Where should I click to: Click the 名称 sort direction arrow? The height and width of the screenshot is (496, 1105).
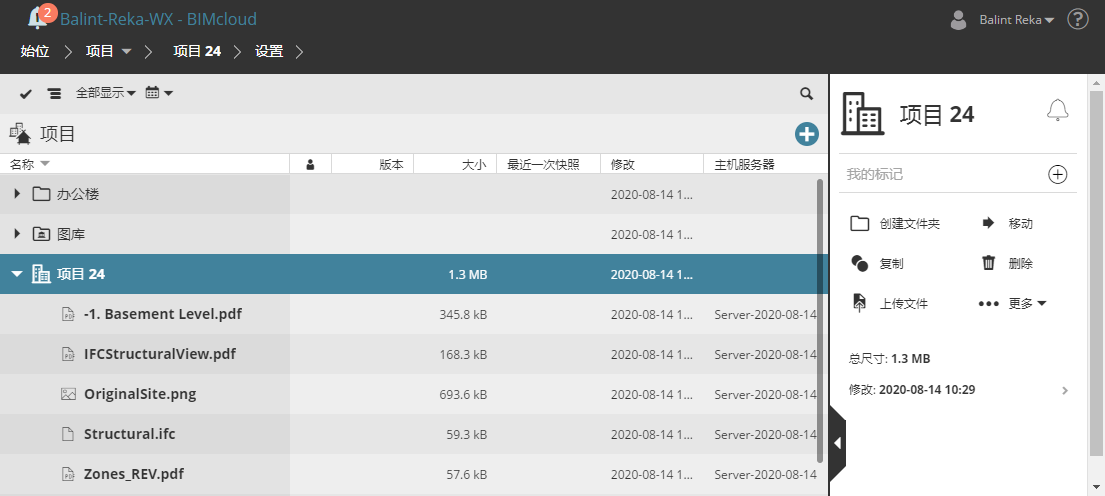click(45, 164)
